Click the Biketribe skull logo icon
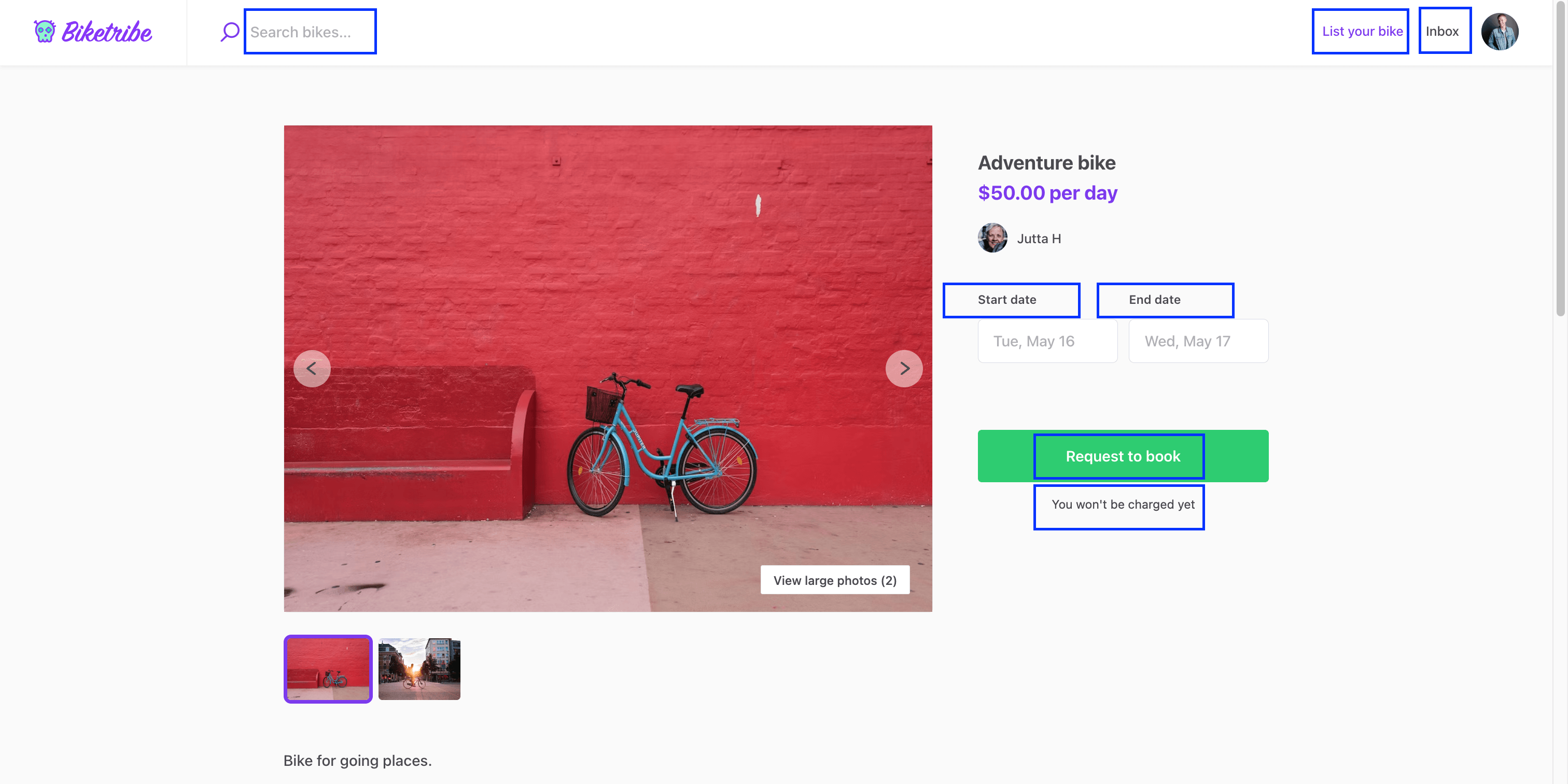 pos(45,32)
